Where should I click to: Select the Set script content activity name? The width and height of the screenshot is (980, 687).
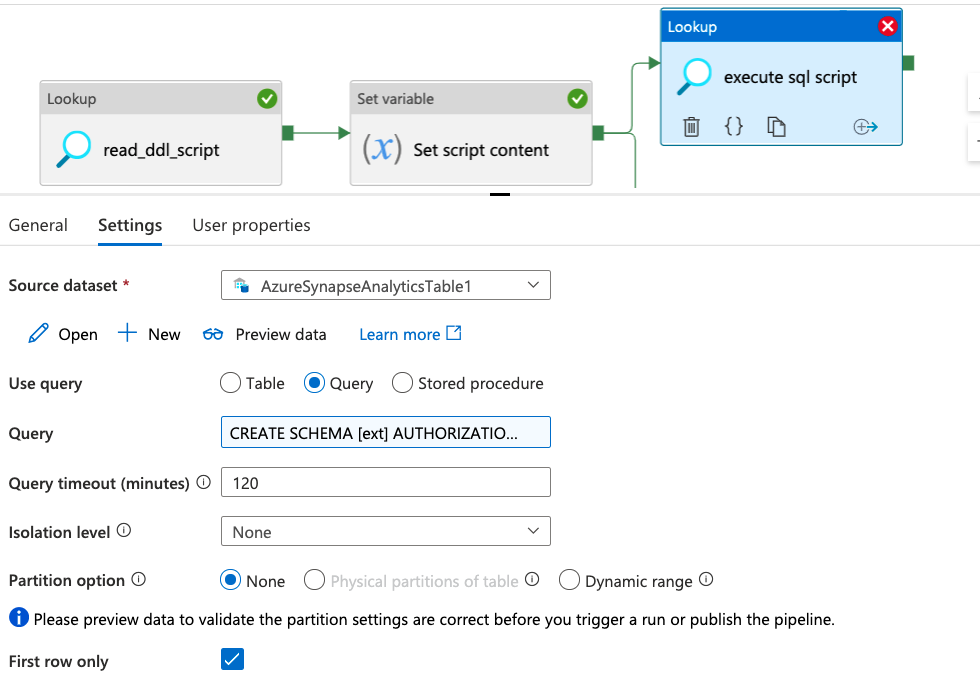(481, 150)
